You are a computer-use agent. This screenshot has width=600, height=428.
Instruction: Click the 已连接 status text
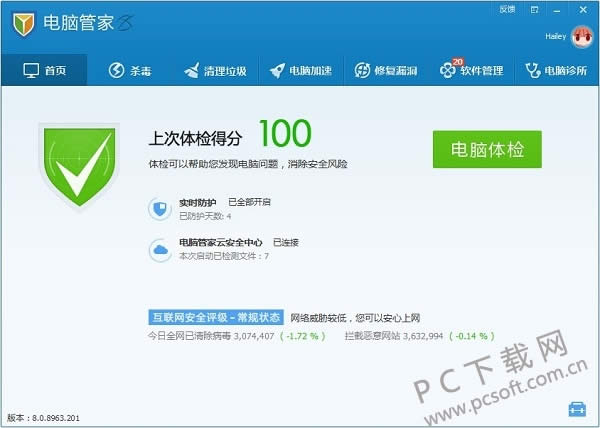coord(285,242)
